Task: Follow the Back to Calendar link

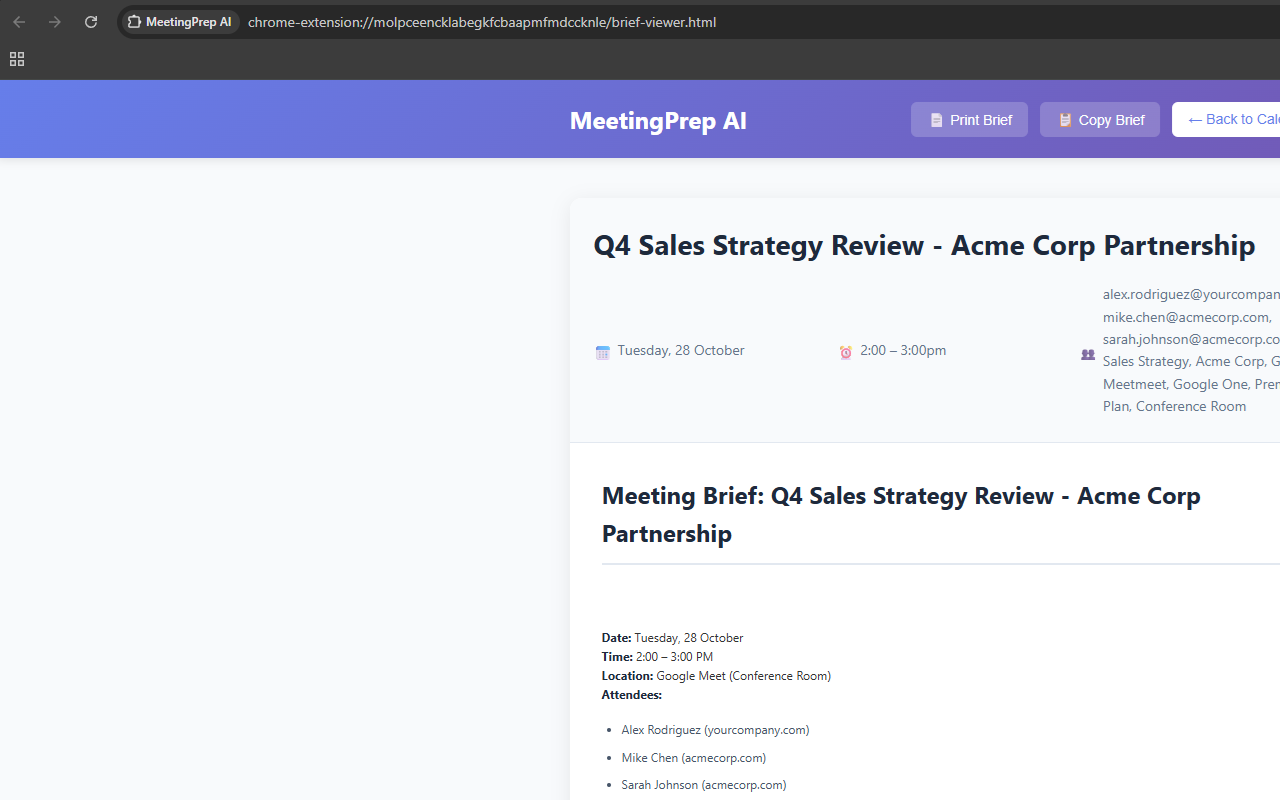Action: pyautogui.click(x=1240, y=119)
